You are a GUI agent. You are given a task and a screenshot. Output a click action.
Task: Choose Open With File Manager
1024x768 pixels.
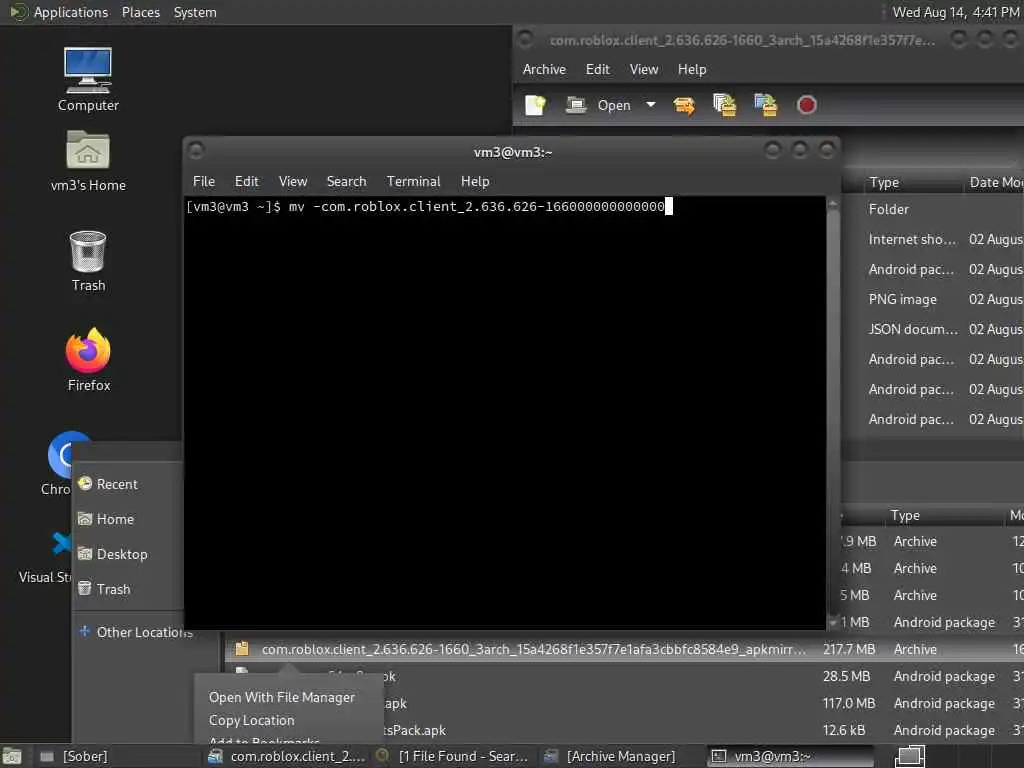[x=281, y=697]
